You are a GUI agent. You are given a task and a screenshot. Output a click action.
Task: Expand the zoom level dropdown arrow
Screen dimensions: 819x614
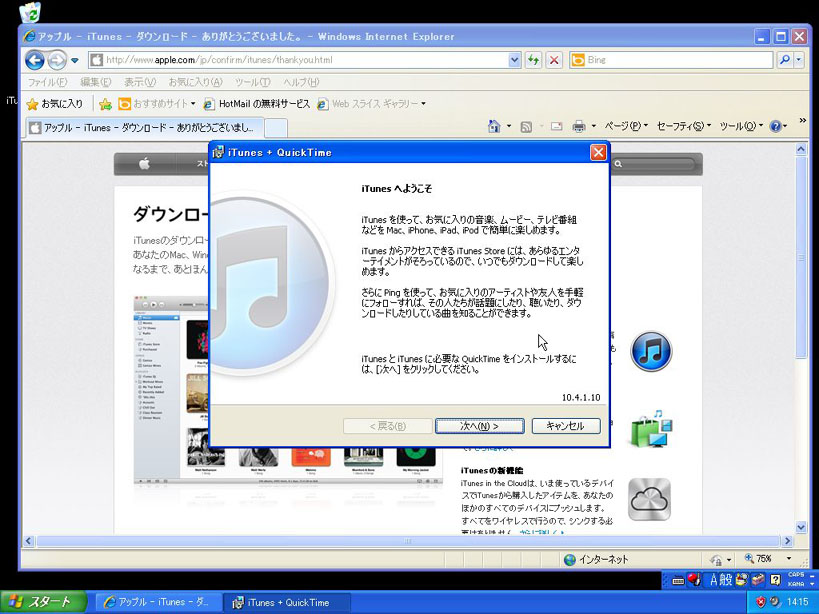pos(789,559)
